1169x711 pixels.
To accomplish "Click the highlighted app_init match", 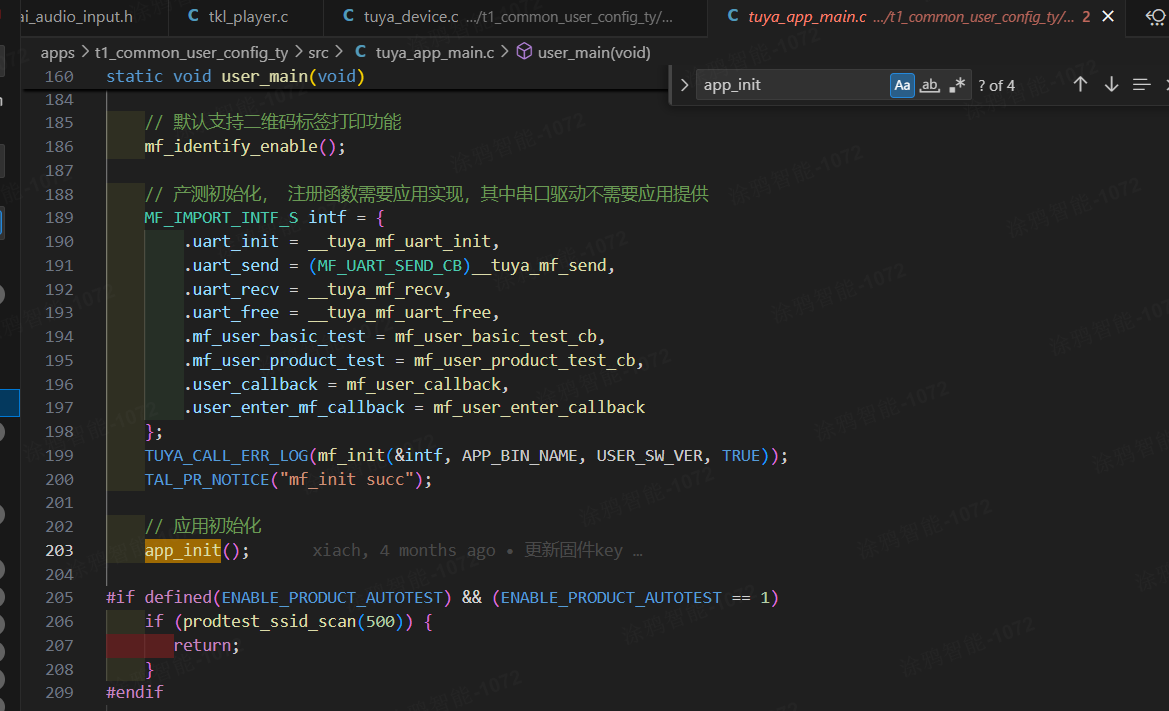I will (183, 551).
